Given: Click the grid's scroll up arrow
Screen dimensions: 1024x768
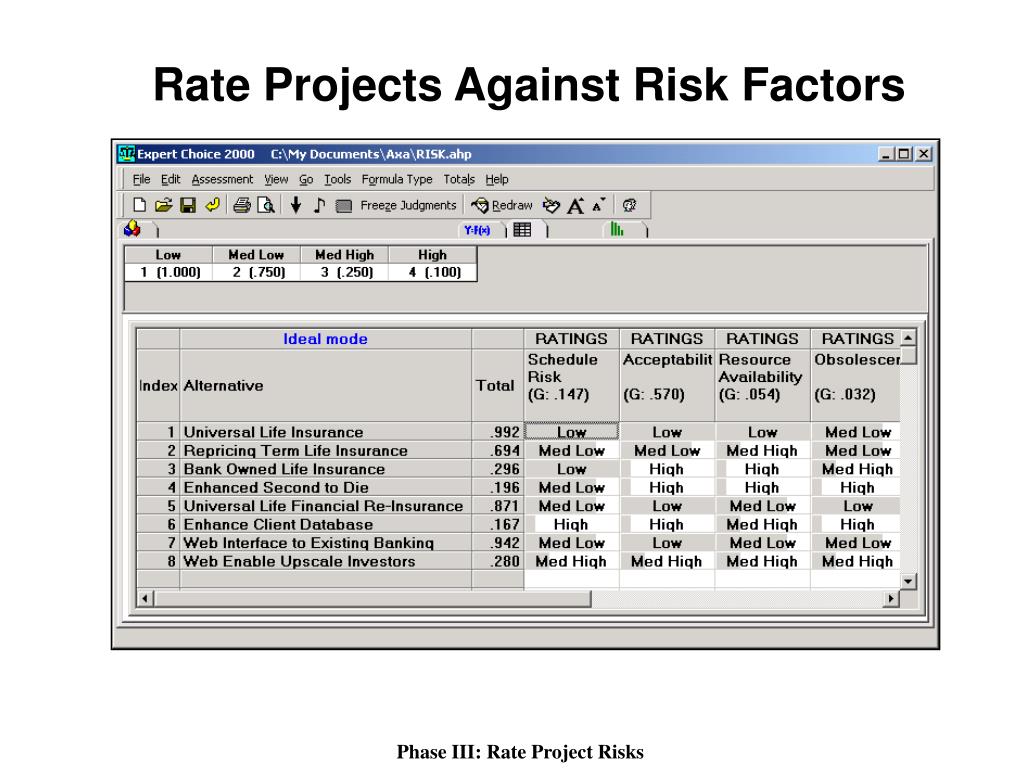Looking at the screenshot, I should [908, 338].
